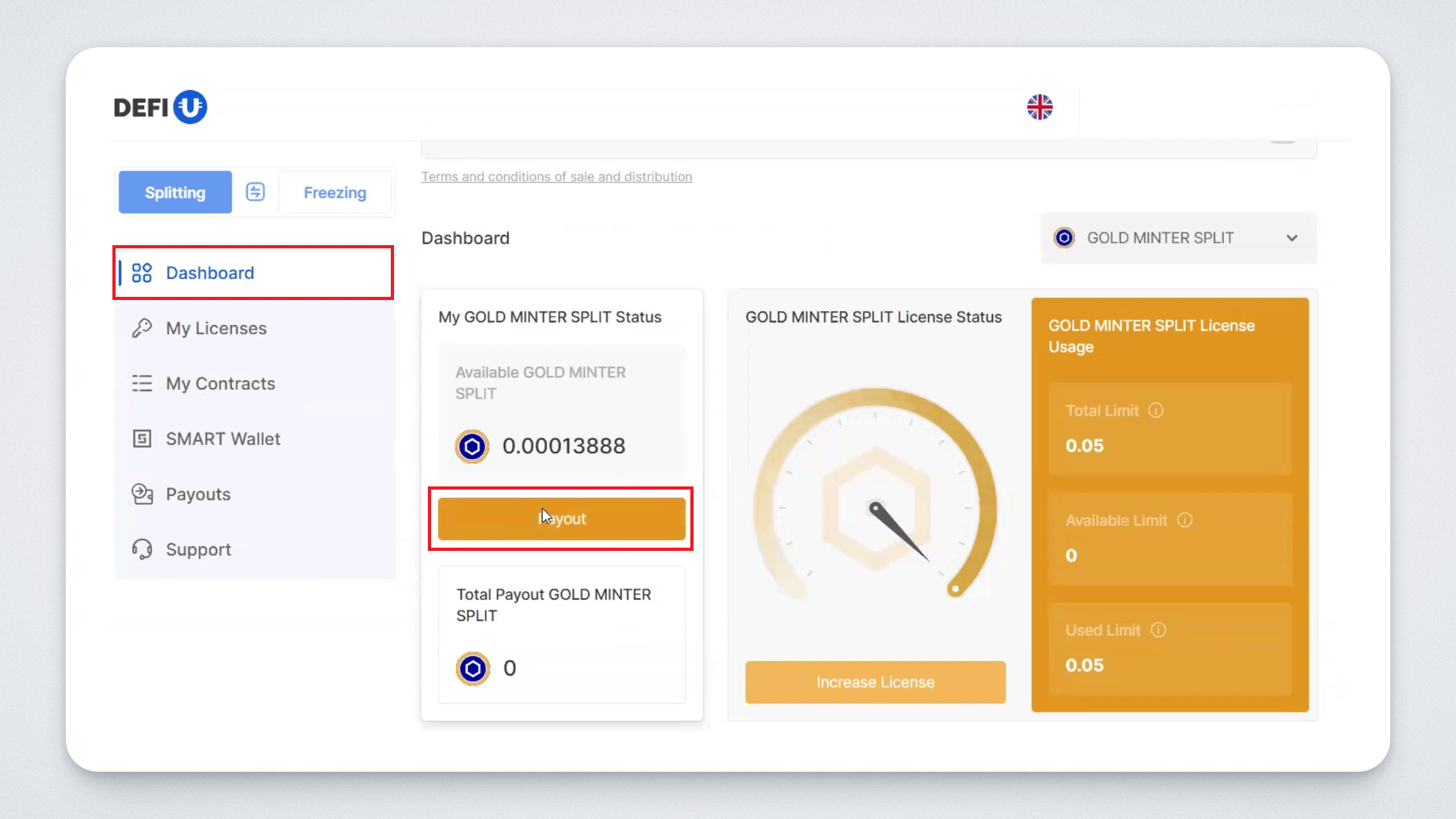Click the SMART Wallet sidebar icon
Image resolution: width=1456 pixels, height=819 pixels.
142,439
